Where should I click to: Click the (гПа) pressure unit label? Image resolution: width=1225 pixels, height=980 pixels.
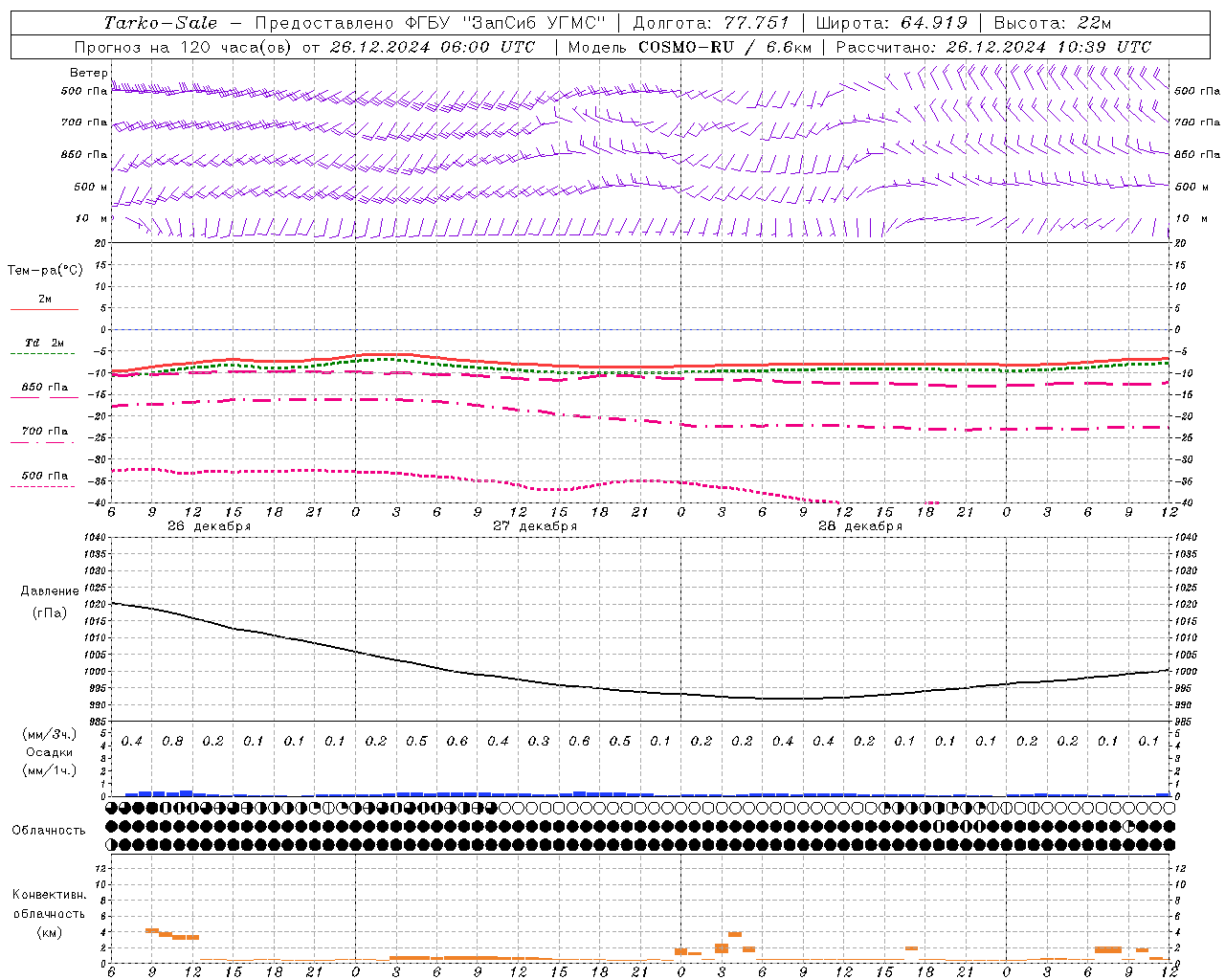coord(50,612)
